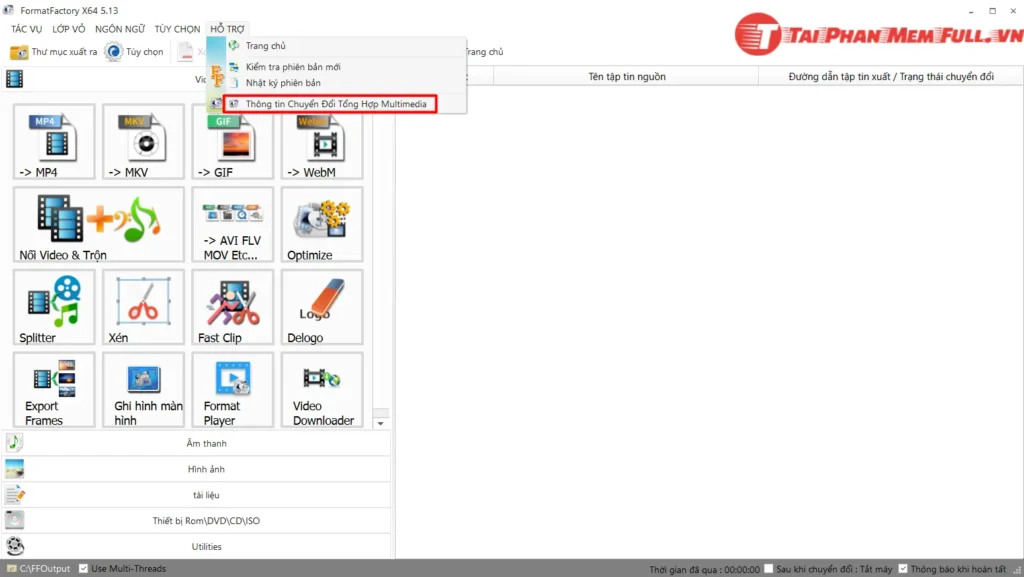Open the Nối Video & Trộn tool

(98, 224)
